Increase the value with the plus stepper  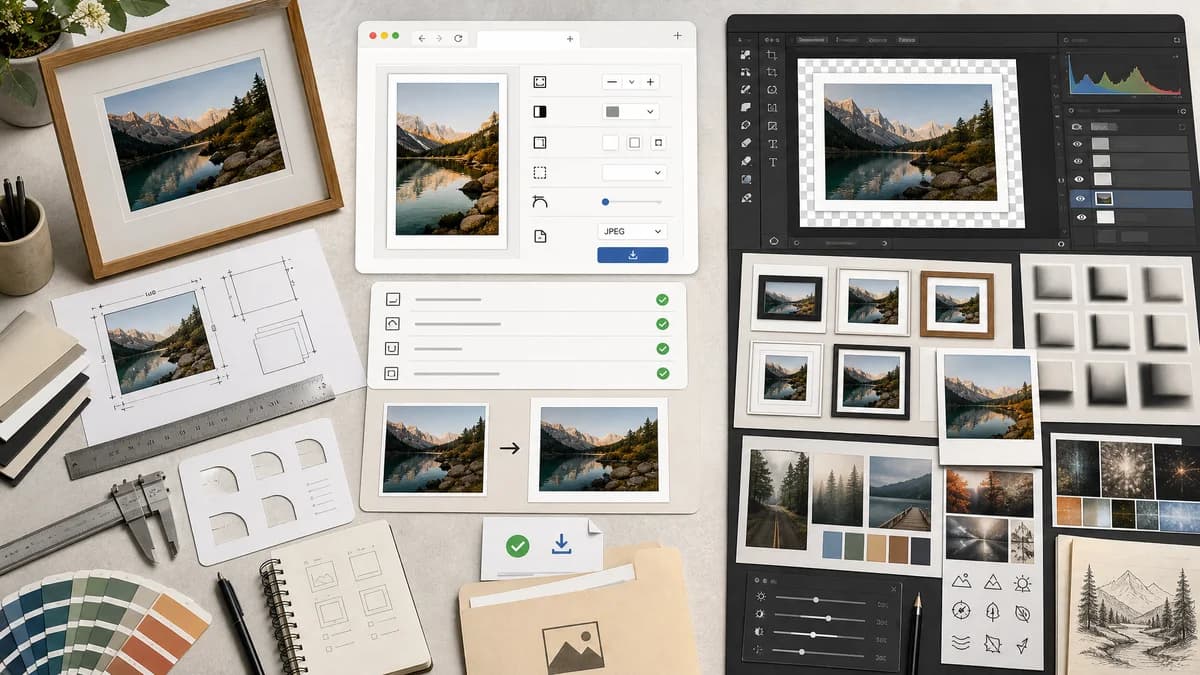click(x=650, y=82)
